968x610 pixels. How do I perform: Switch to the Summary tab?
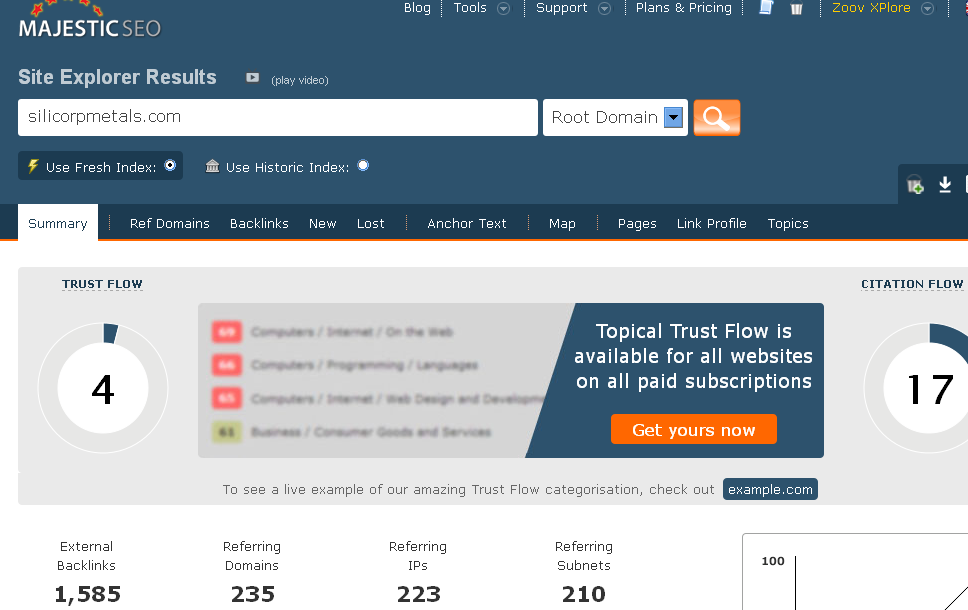[58, 223]
